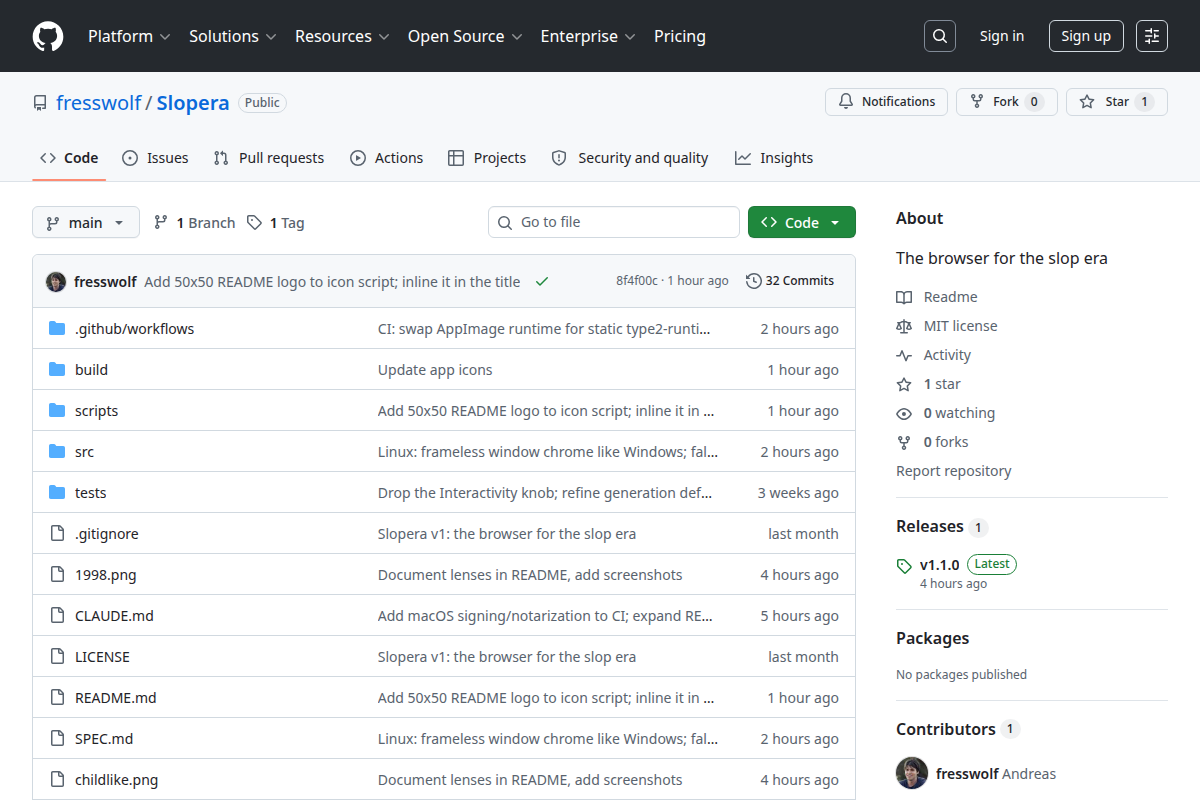Click the src folder icon
Screen dimensions: 1200x800
(x=57, y=451)
